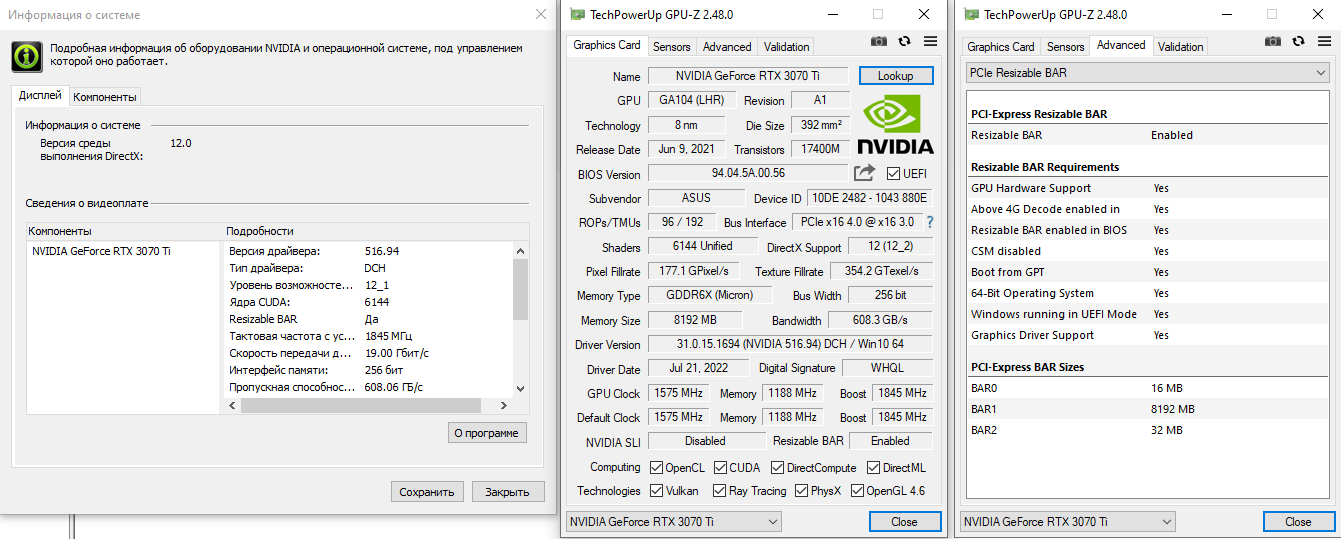This screenshot has height=539, width=1343.
Task: Click the Name field showing RTX 3070 Ti
Action: point(748,76)
